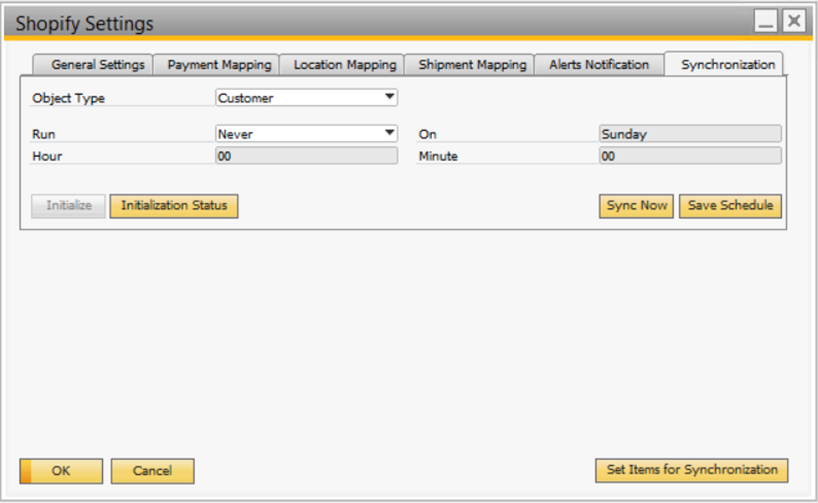Close the Shopify Settings window
818x503 pixels.
[x=793, y=21]
